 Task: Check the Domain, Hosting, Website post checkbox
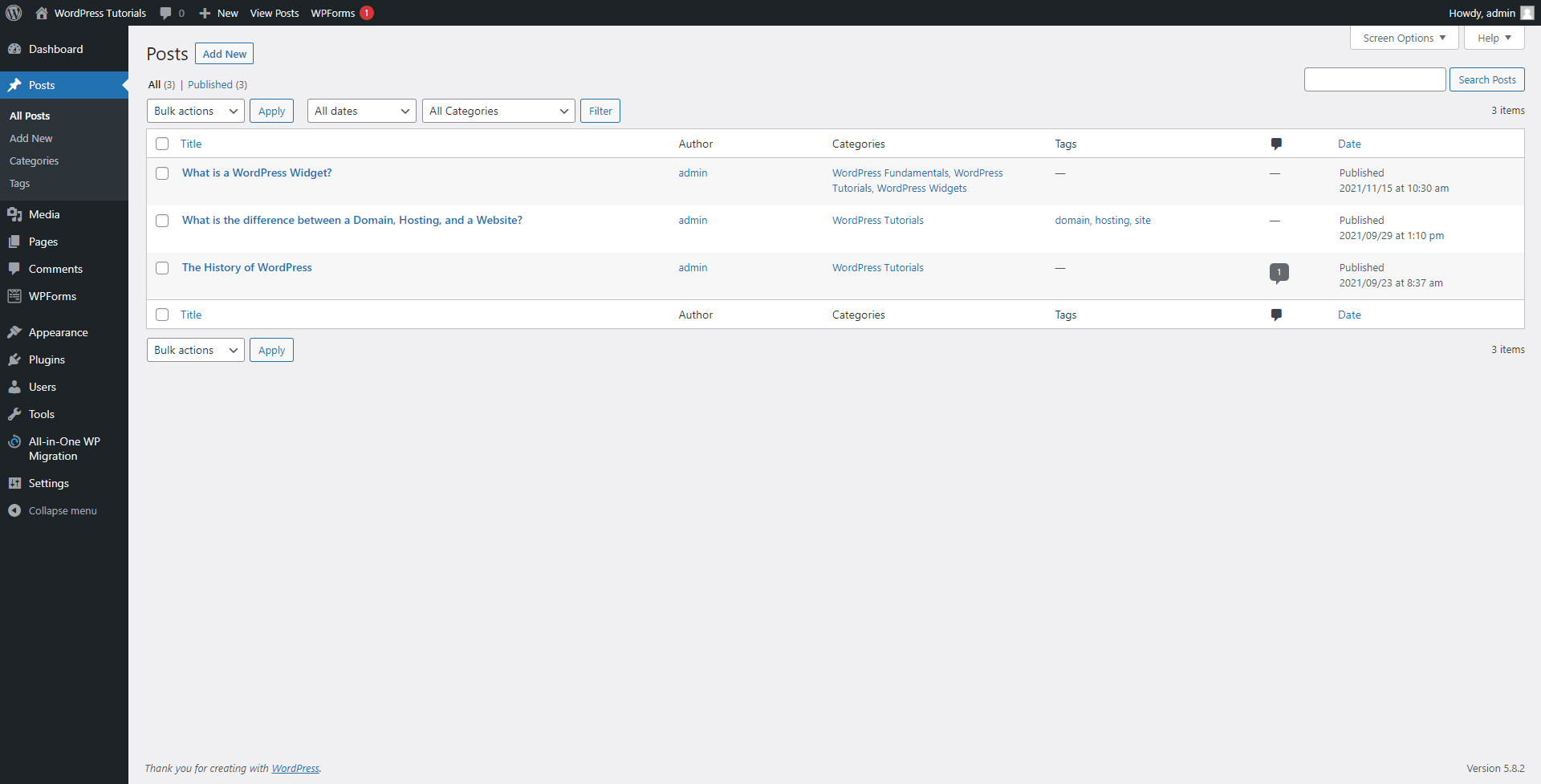162,221
